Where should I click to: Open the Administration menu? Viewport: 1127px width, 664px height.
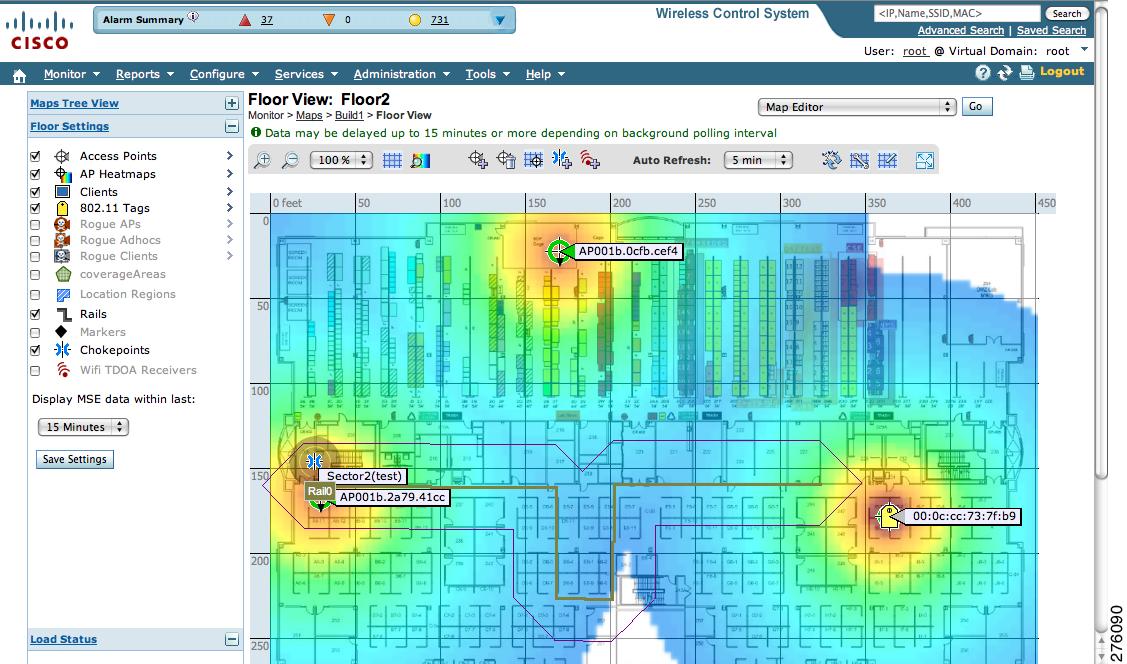[402, 74]
